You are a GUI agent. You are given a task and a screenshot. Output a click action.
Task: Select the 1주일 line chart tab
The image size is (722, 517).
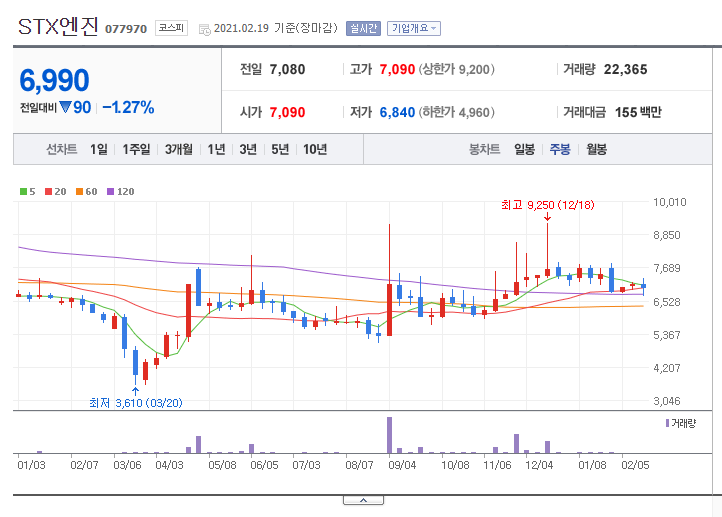[136, 149]
